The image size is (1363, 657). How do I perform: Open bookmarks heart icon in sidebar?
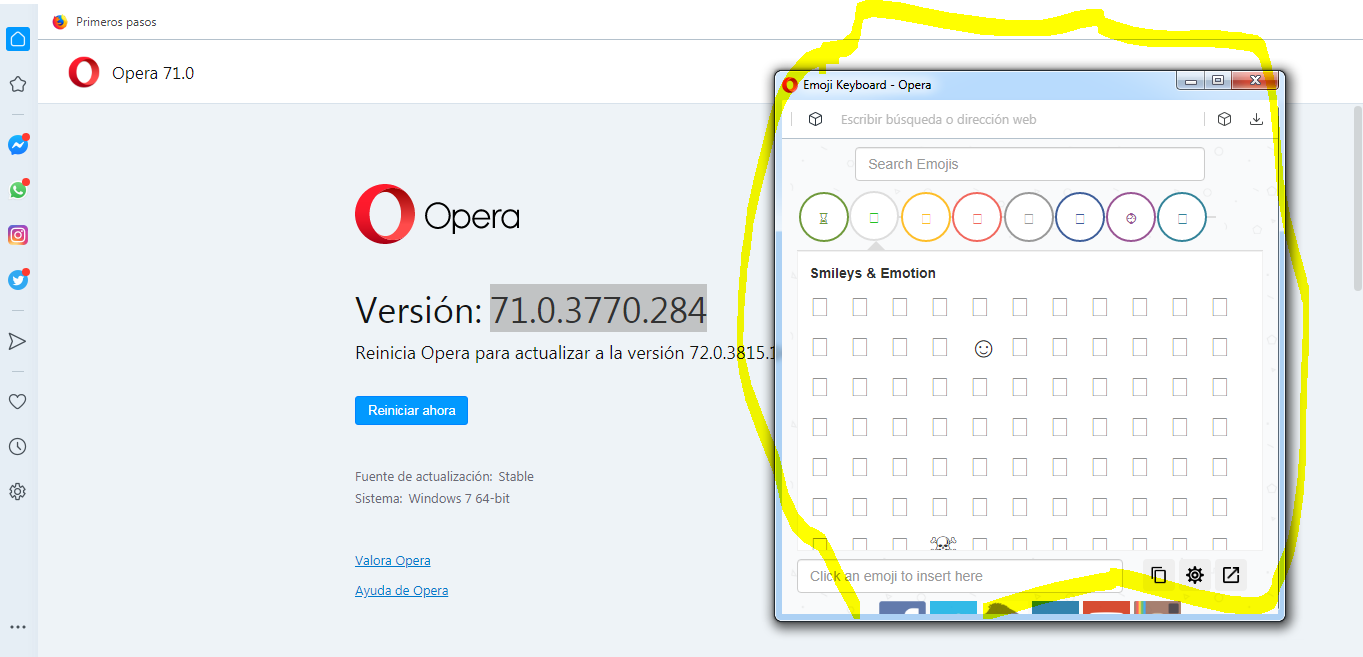coord(18,402)
